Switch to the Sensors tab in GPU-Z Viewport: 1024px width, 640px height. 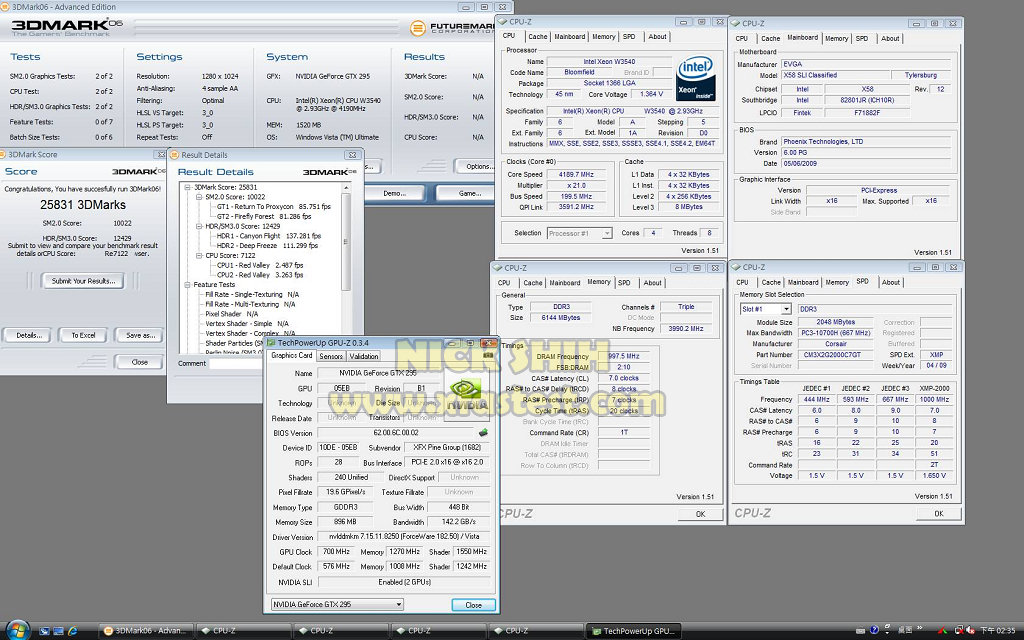coord(331,356)
